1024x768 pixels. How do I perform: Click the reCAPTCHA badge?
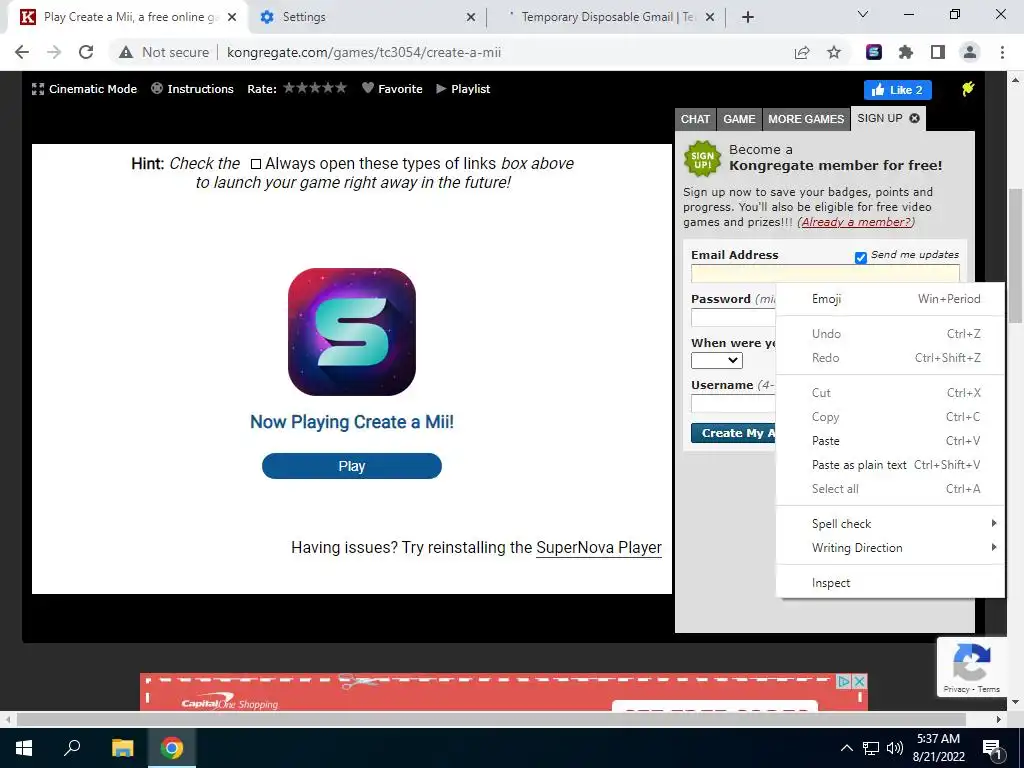coord(972,667)
